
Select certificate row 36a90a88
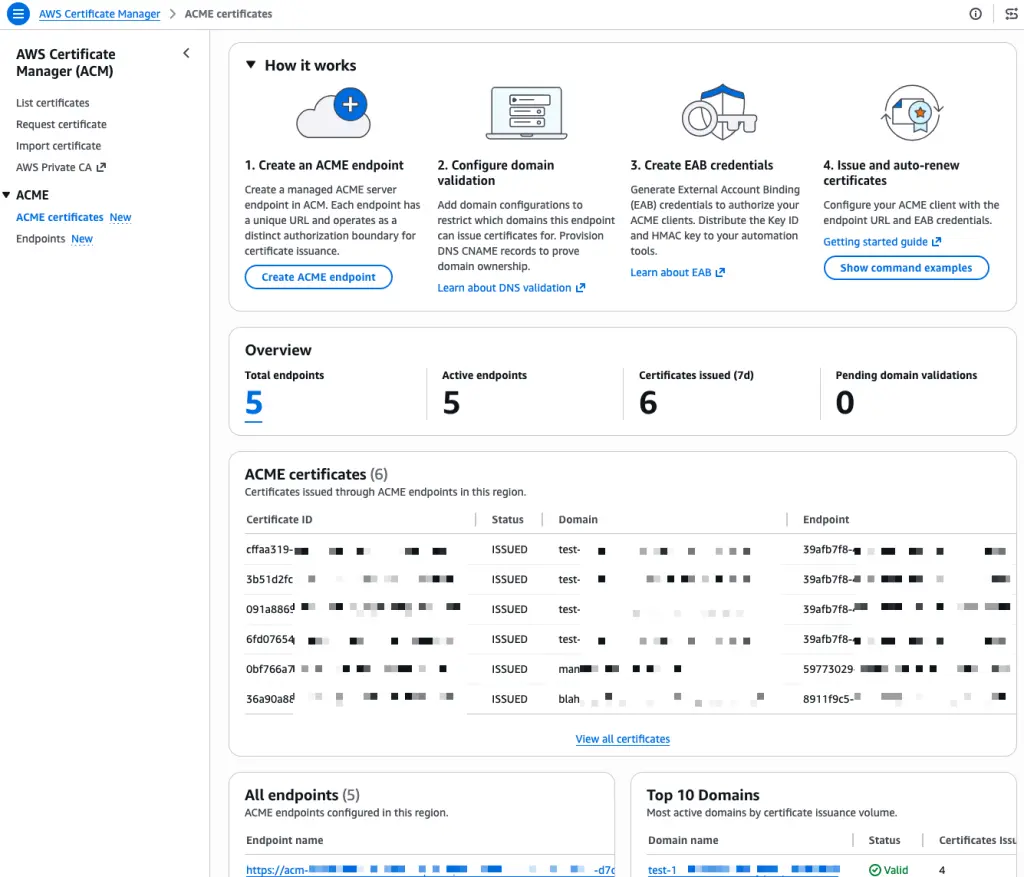point(630,699)
